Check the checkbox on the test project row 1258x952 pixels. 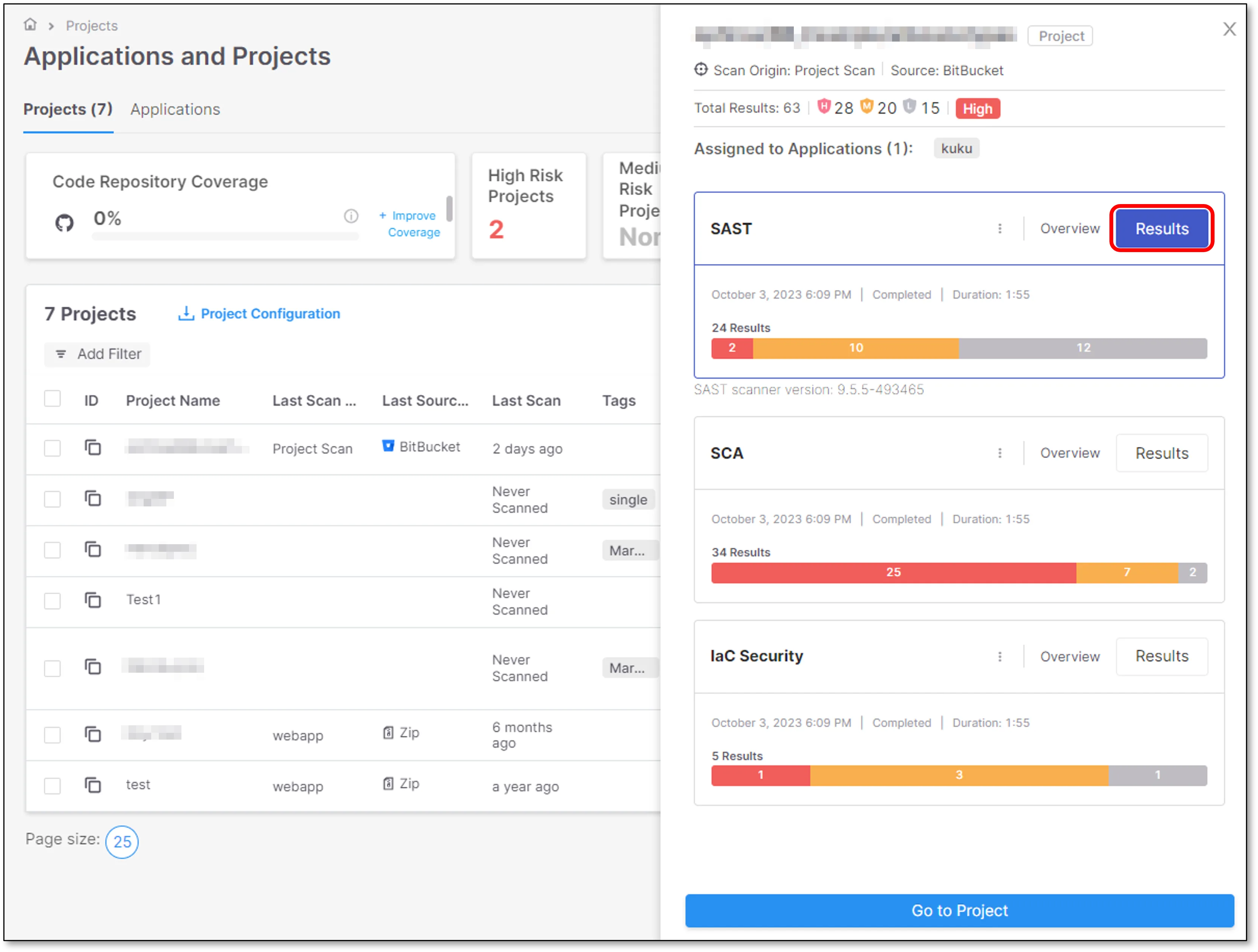52,785
